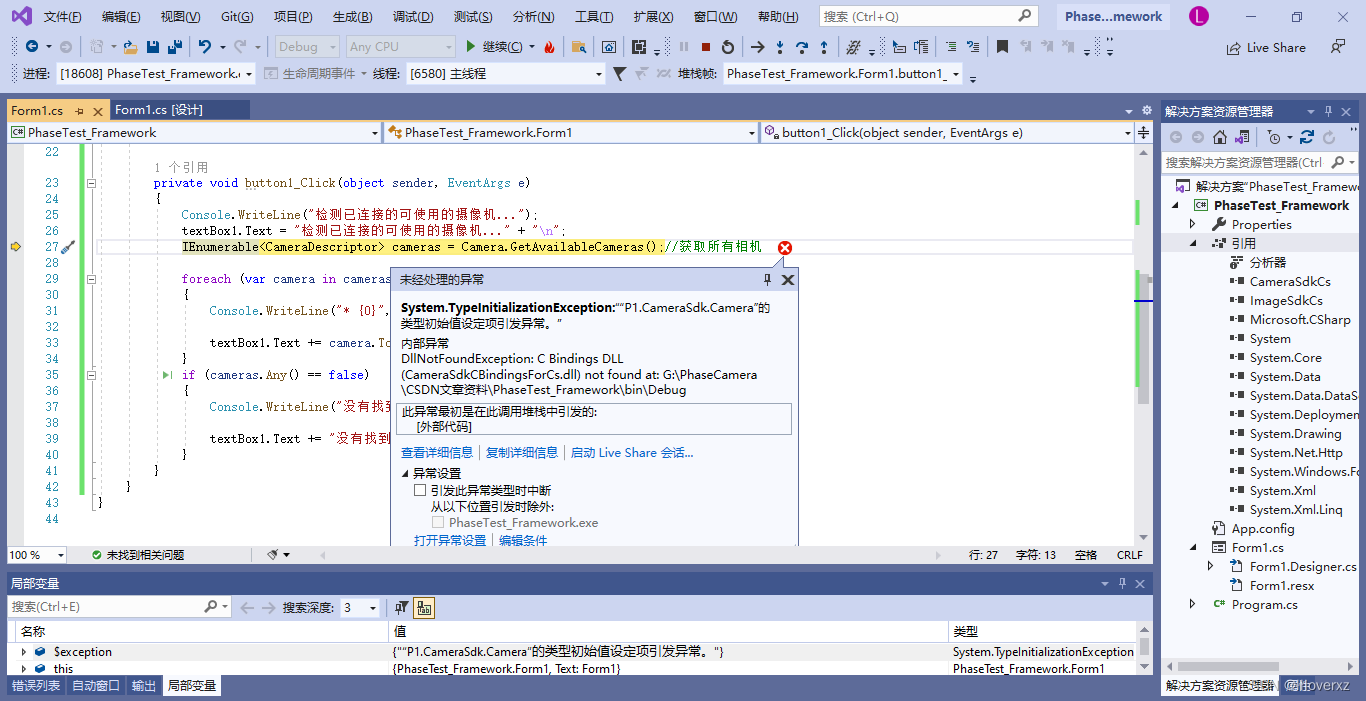Open the PhaseTest_Framework project scope dropdown

point(194,132)
